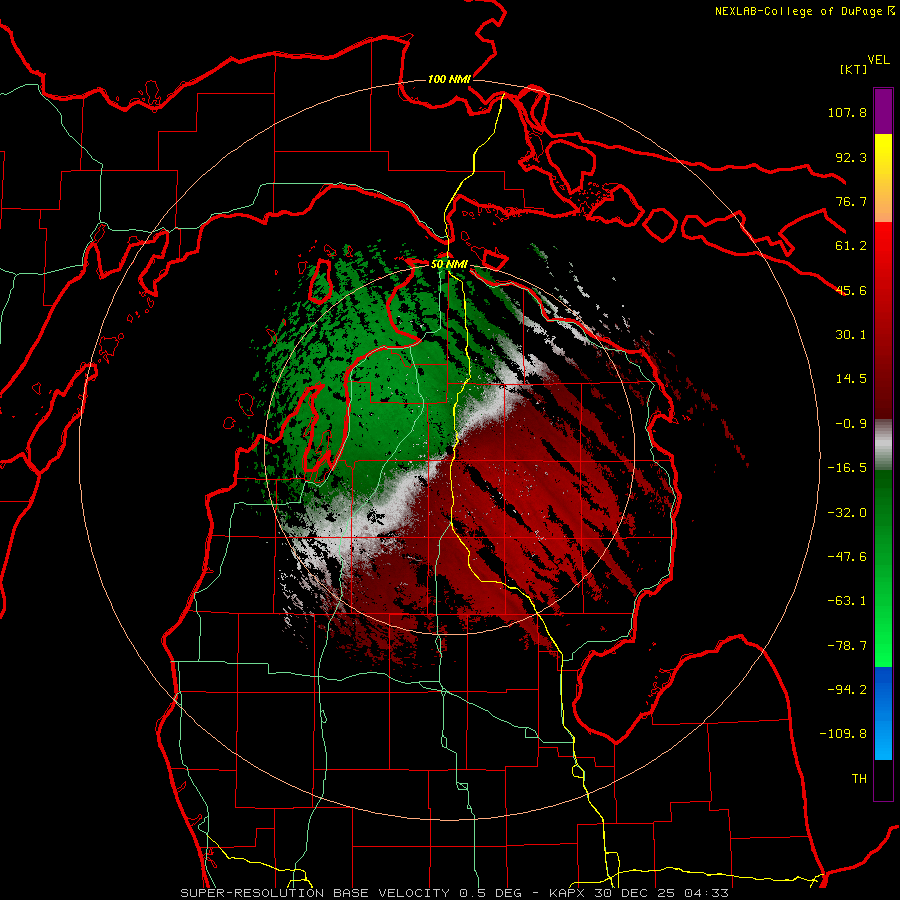Select the 92.3 scale value

pyautogui.click(x=851, y=157)
